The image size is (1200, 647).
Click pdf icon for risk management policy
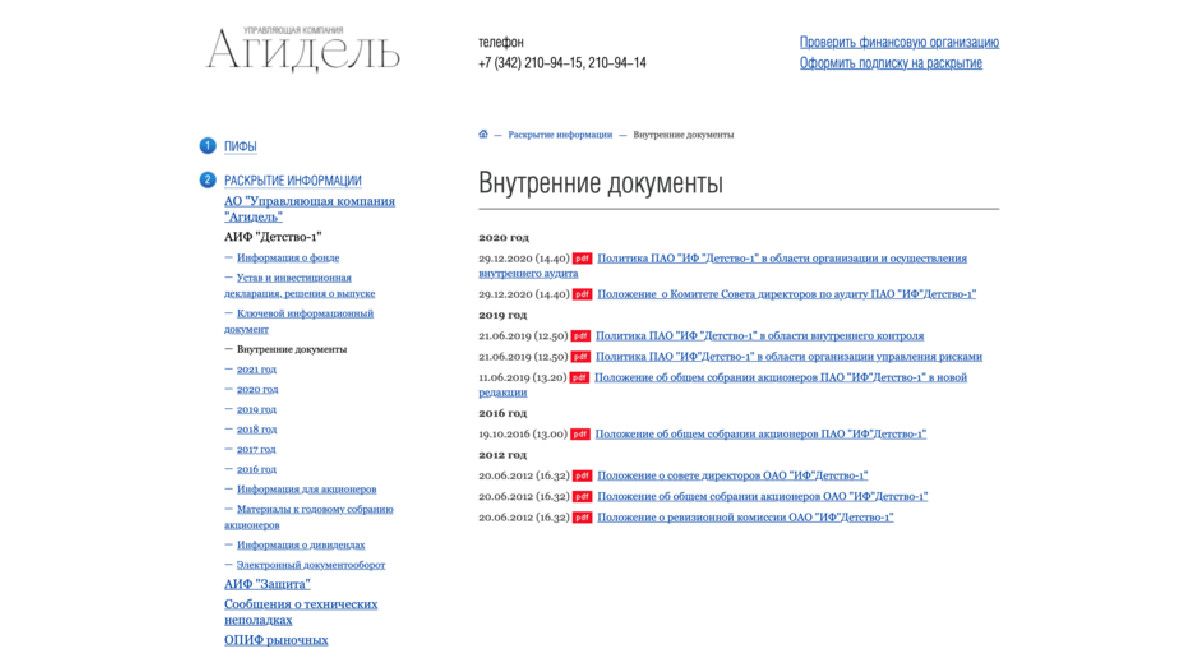coord(581,357)
